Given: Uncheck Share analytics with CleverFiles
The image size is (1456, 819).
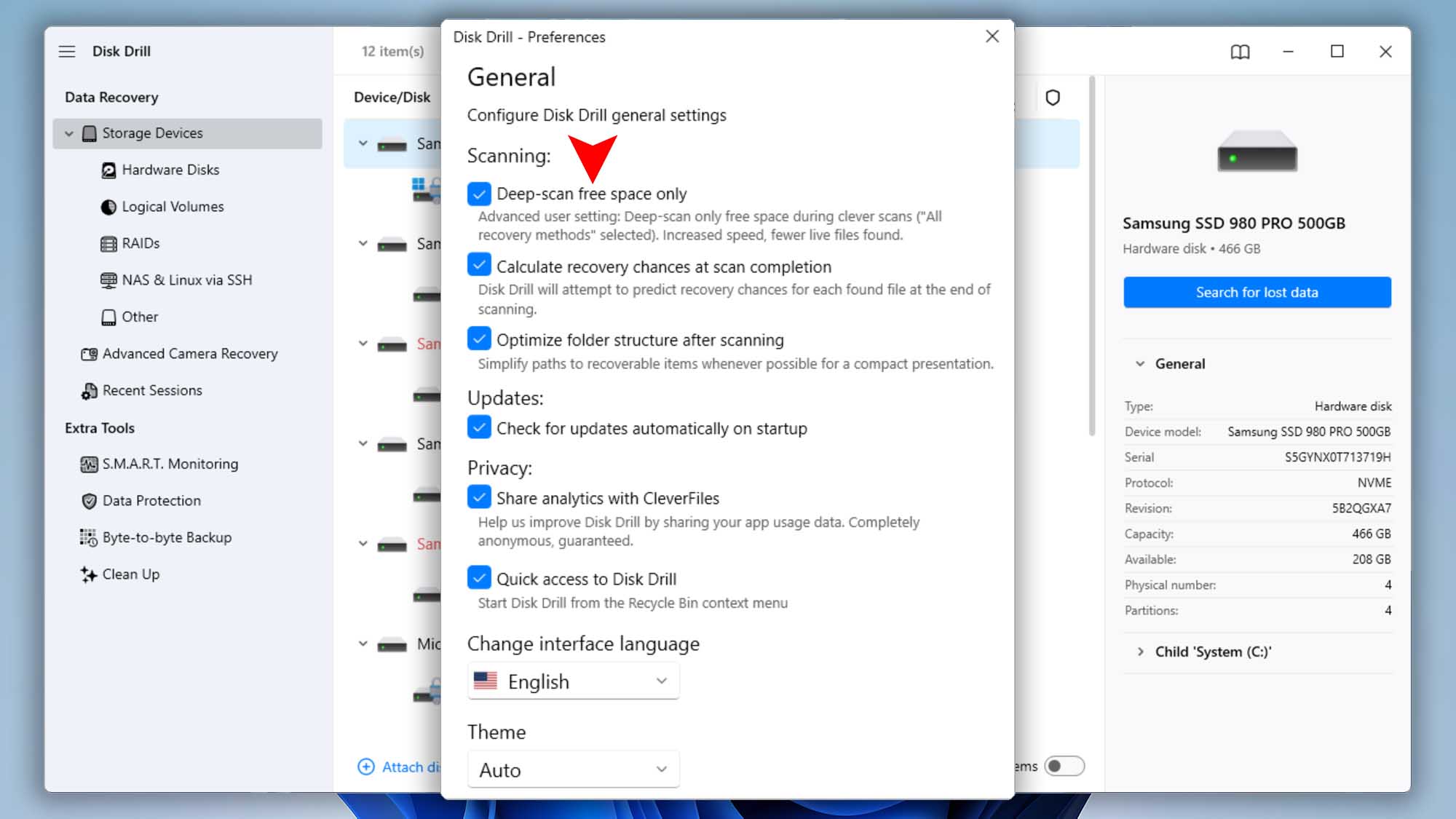Looking at the screenshot, I should tap(479, 497).
